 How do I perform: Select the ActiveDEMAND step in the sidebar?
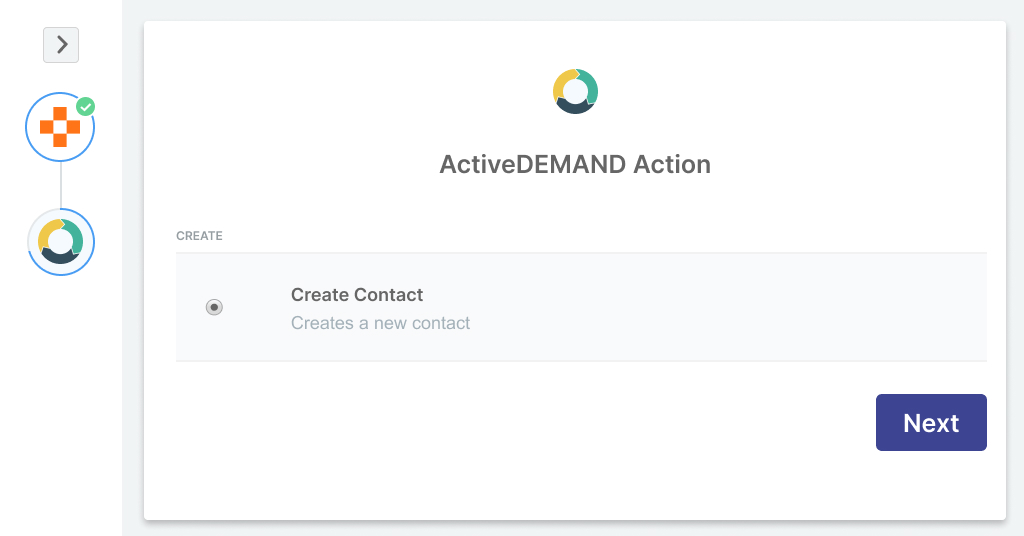coord(61,242)
